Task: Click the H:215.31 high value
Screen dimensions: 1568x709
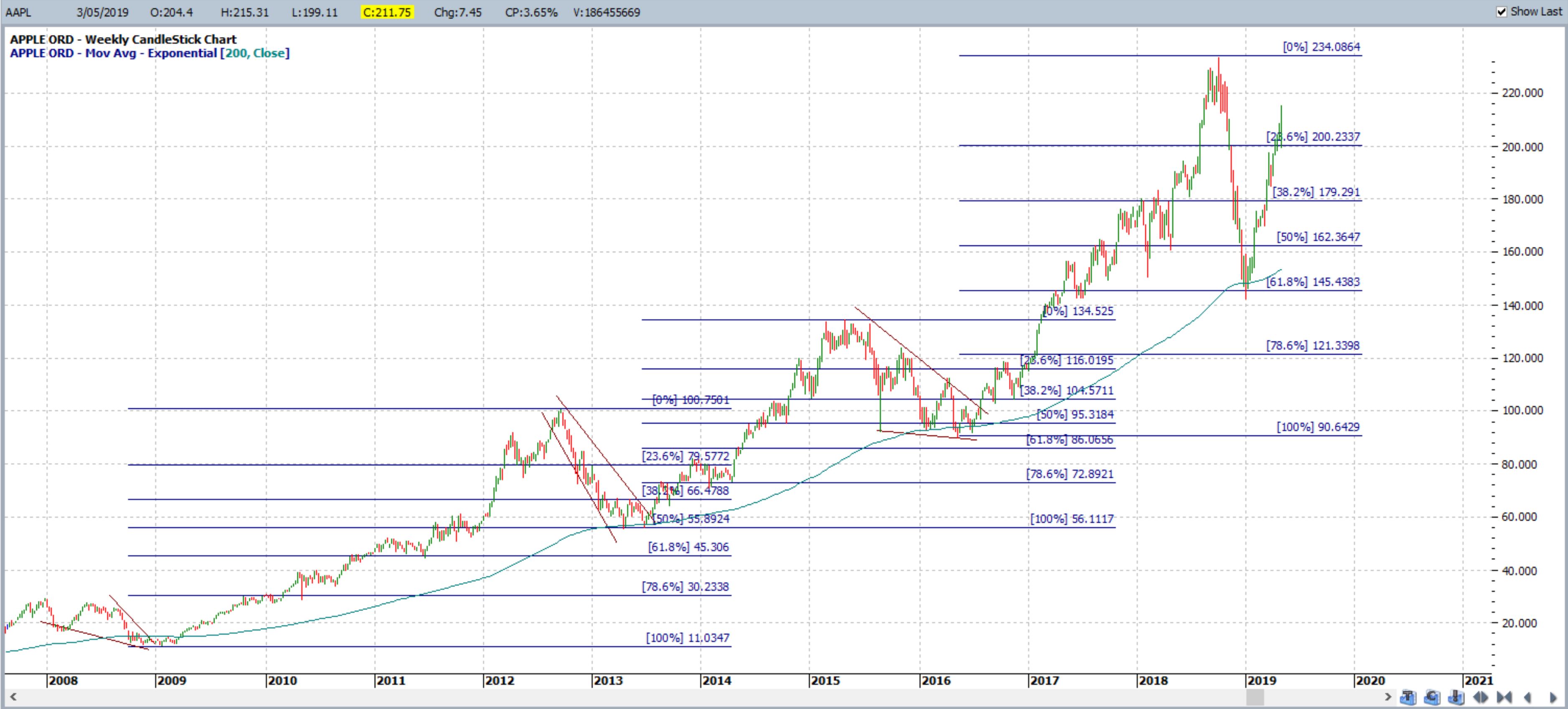Action: [244, 12]
